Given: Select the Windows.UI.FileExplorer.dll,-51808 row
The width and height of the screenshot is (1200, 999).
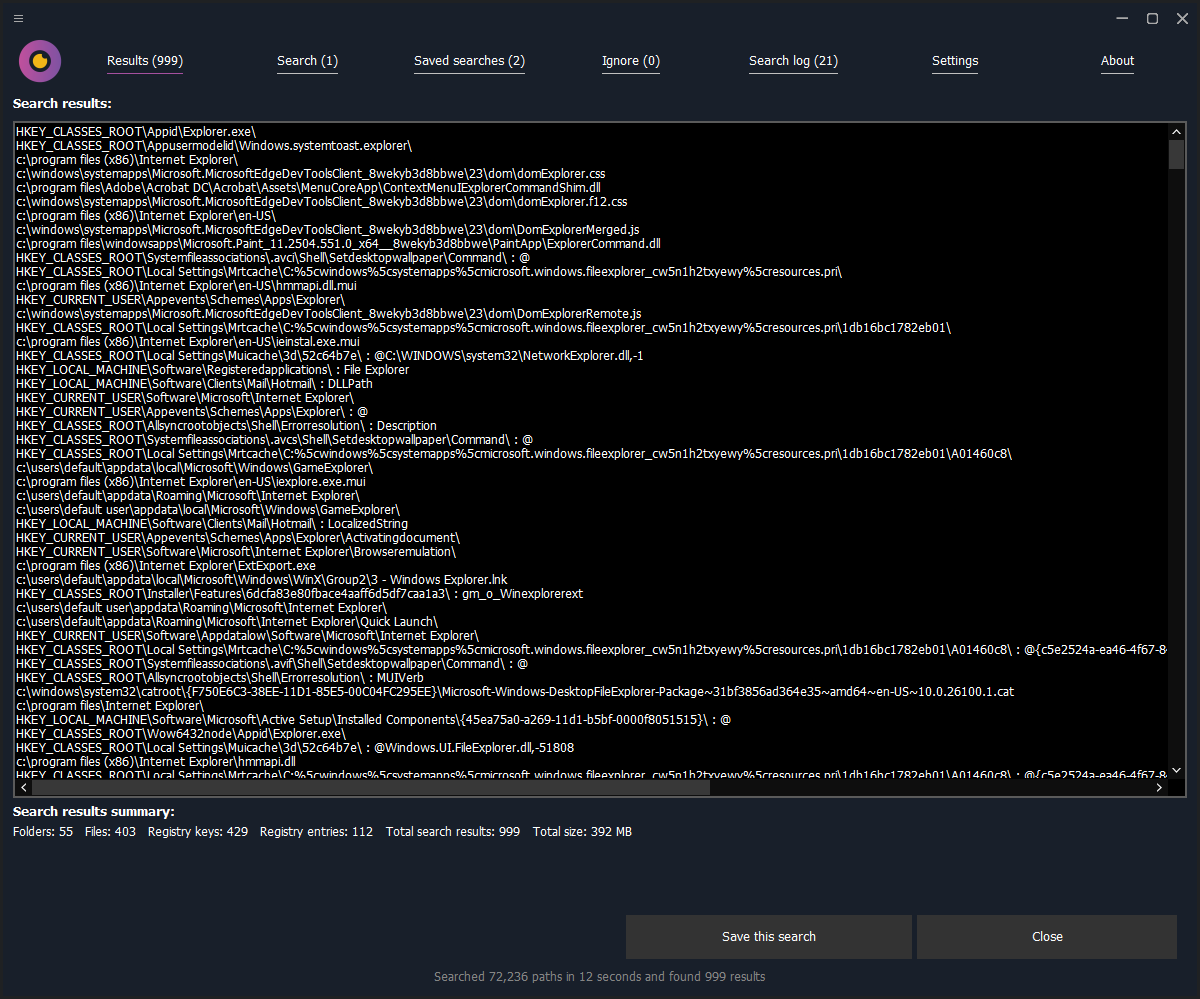Looking at the screenshot, I should 591,748.
